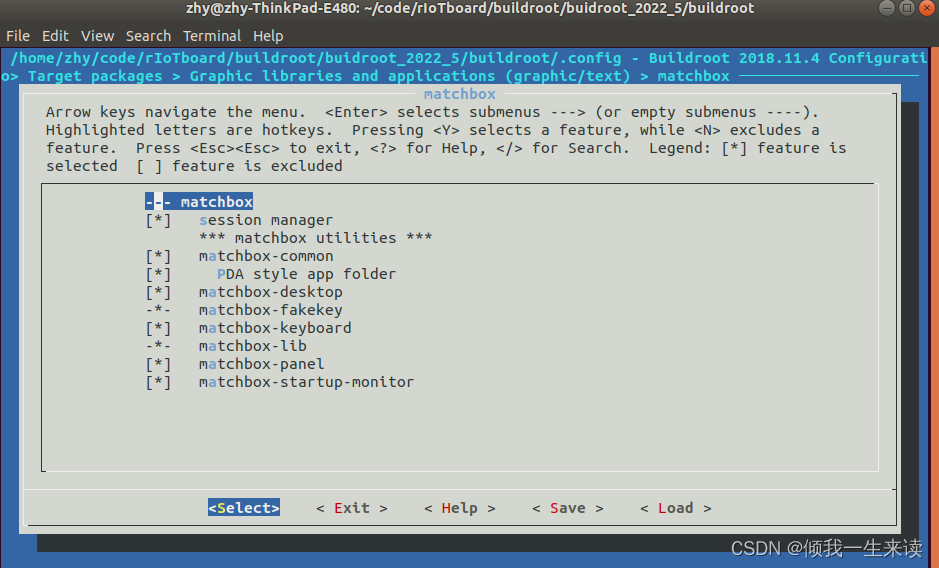Click the < Load > button

click(x=676, y=507)
